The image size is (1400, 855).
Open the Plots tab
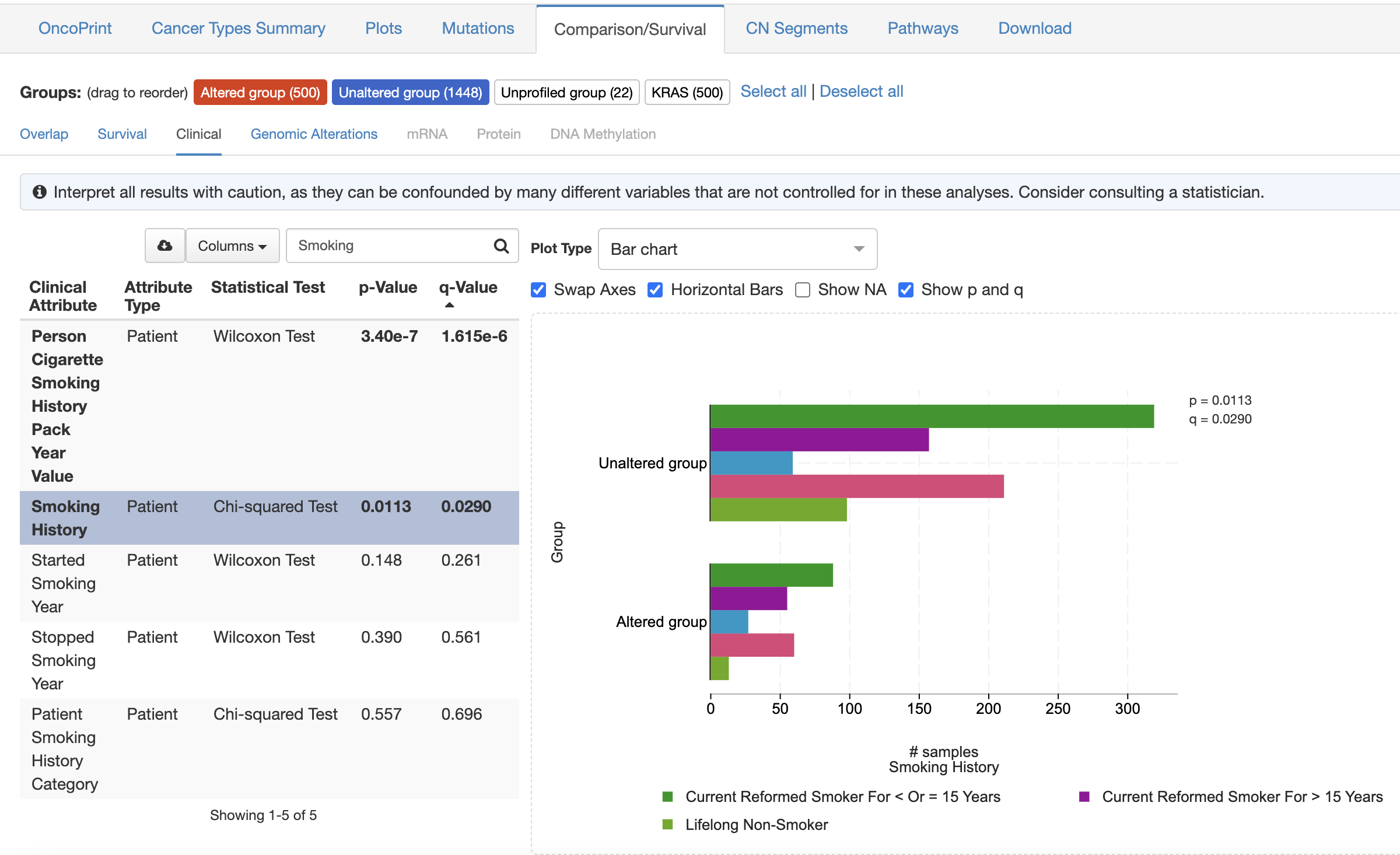[x=383, y=28]
